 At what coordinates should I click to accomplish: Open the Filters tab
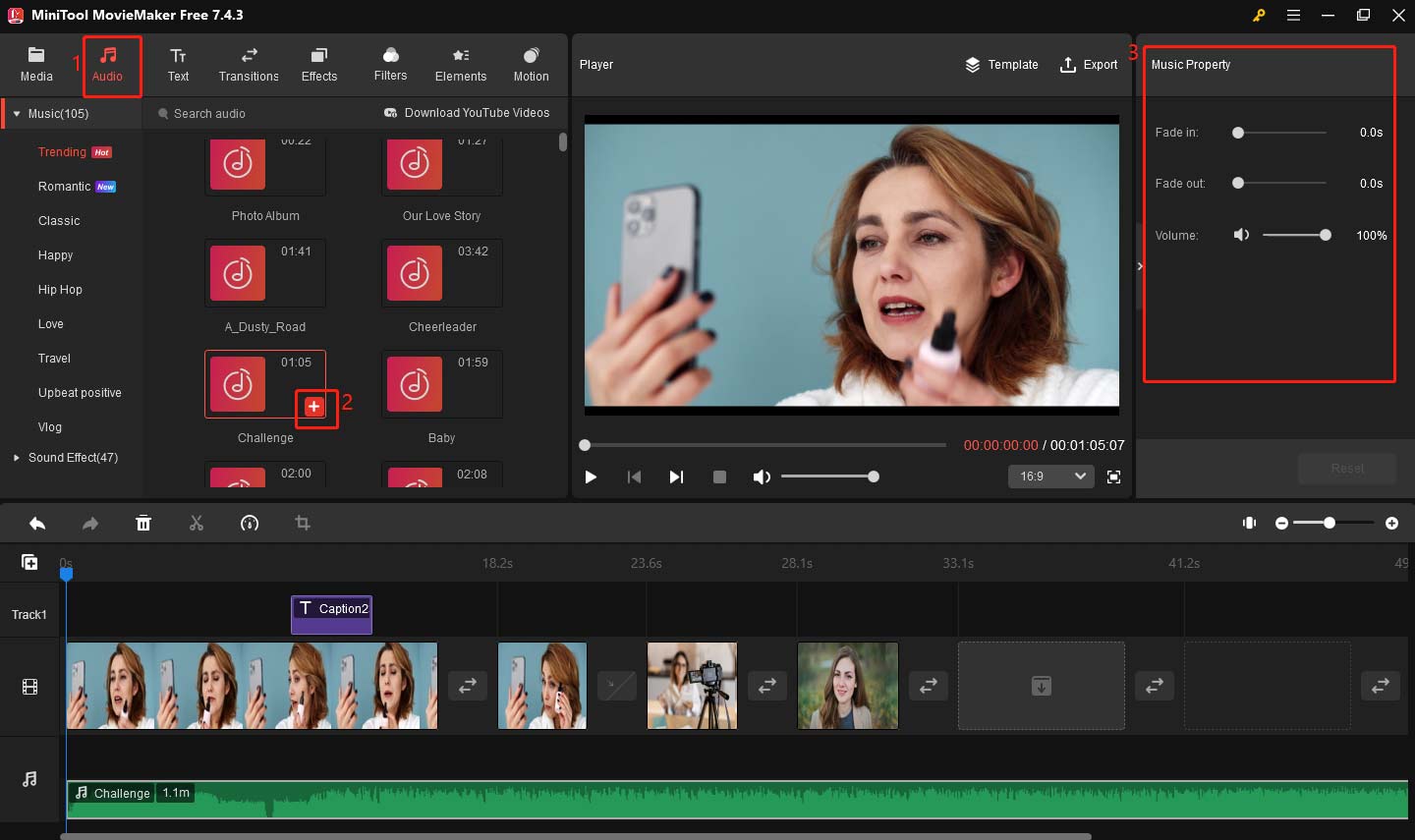pos(390,65)
